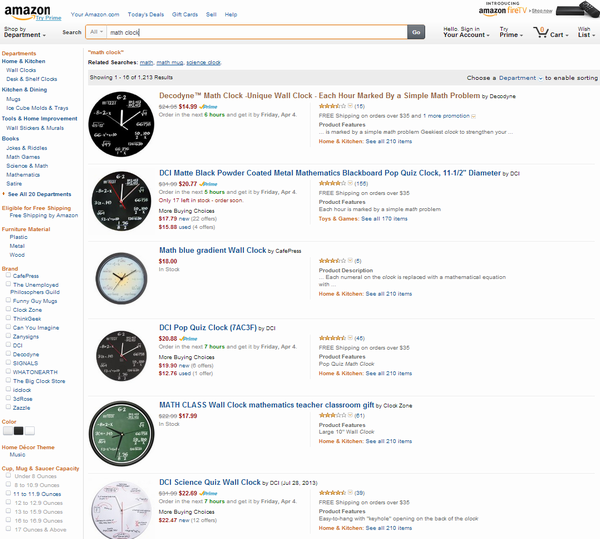The height and width of the screenshot is (539, 600).
Task: Open Decodyne Math Clock product image
Action: 121,124
